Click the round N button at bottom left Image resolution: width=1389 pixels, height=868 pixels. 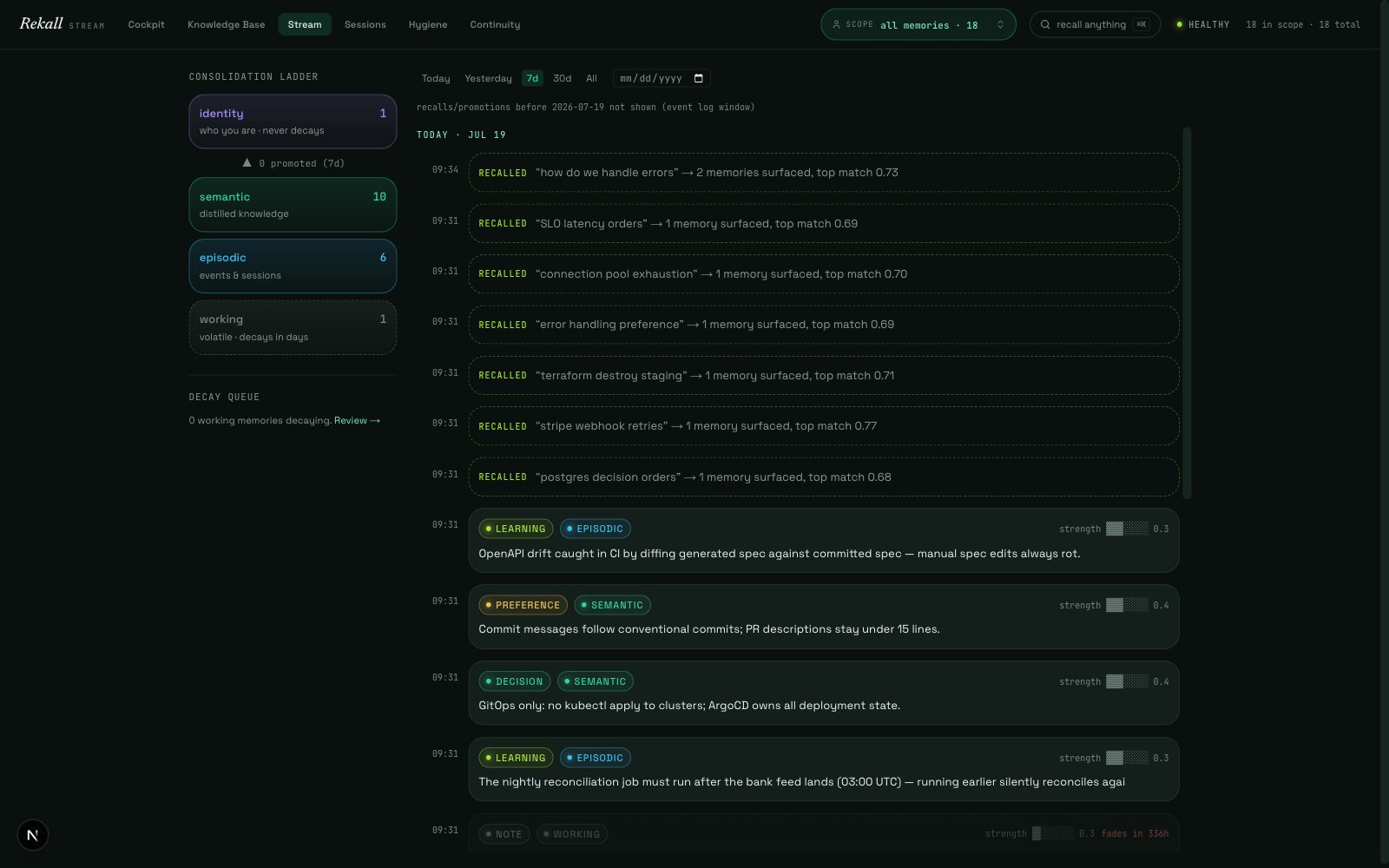coord(33,835)
